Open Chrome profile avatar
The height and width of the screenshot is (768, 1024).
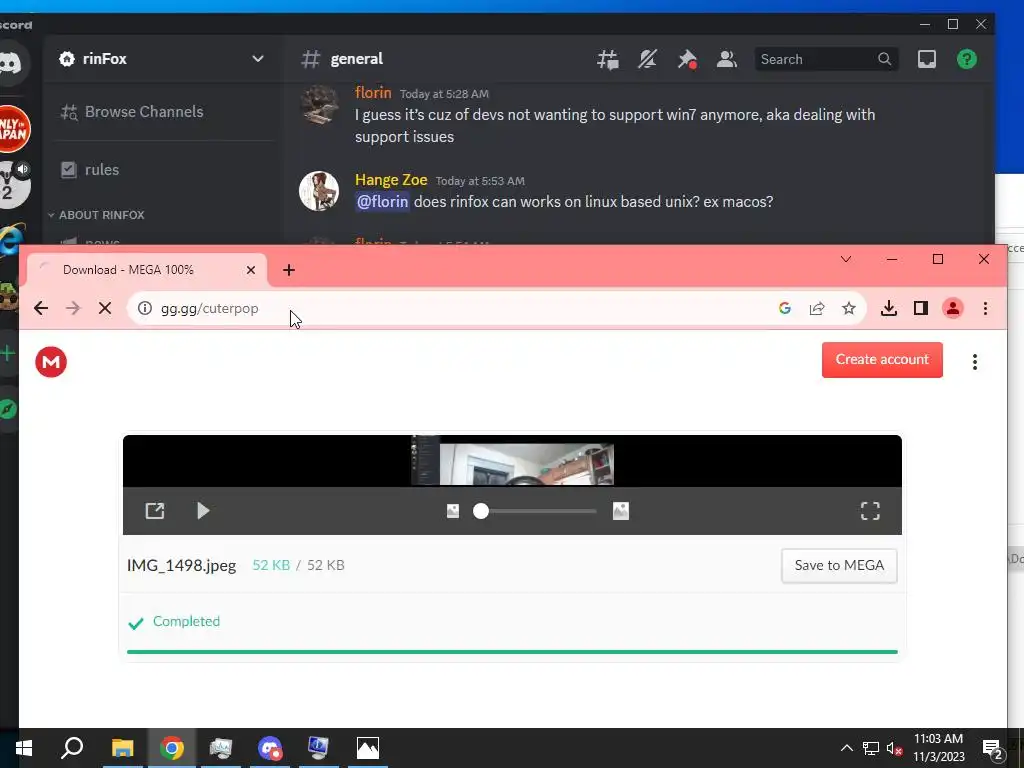point(953,308)
